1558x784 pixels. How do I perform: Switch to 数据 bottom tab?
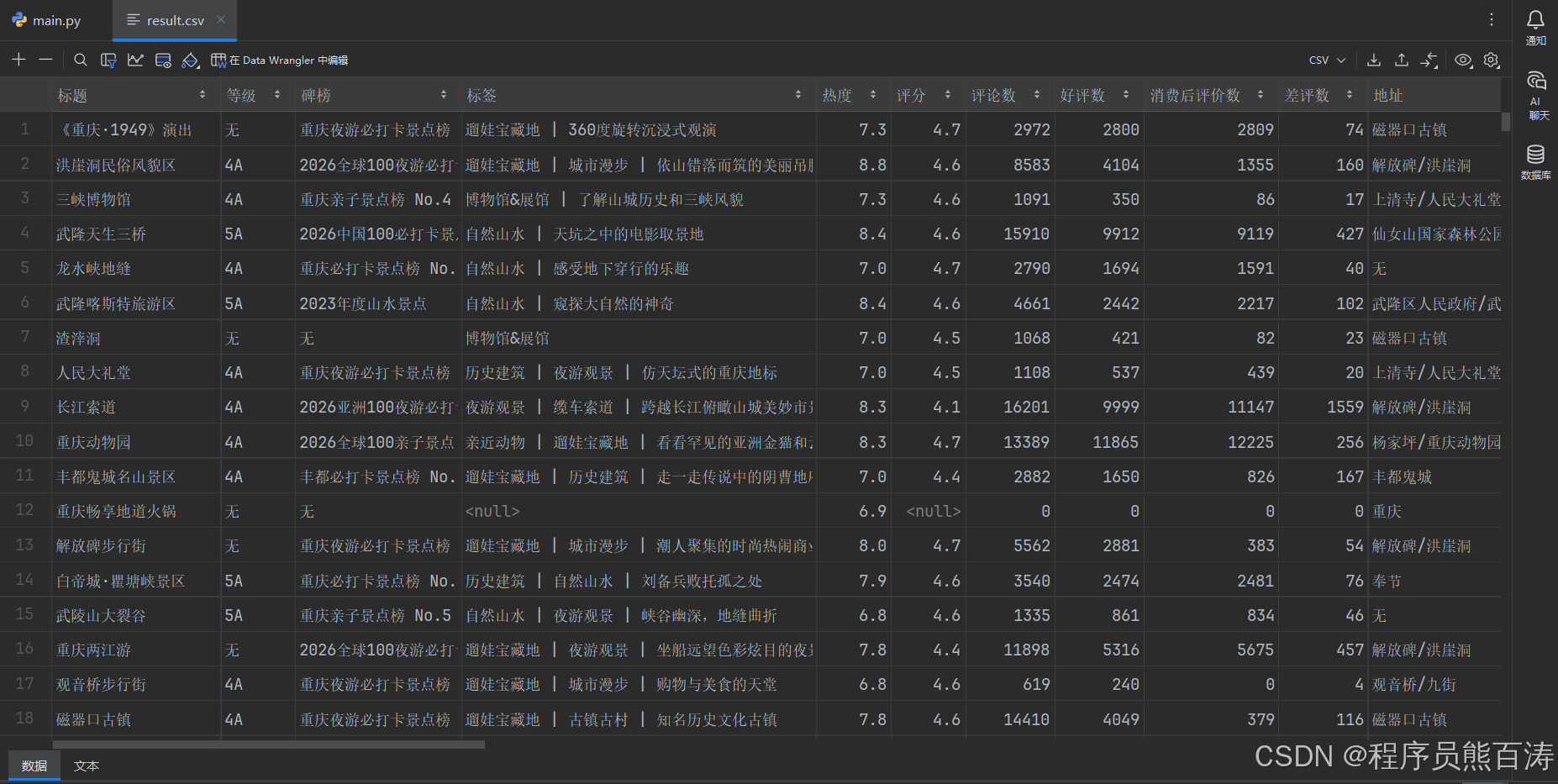pos(34,766)
